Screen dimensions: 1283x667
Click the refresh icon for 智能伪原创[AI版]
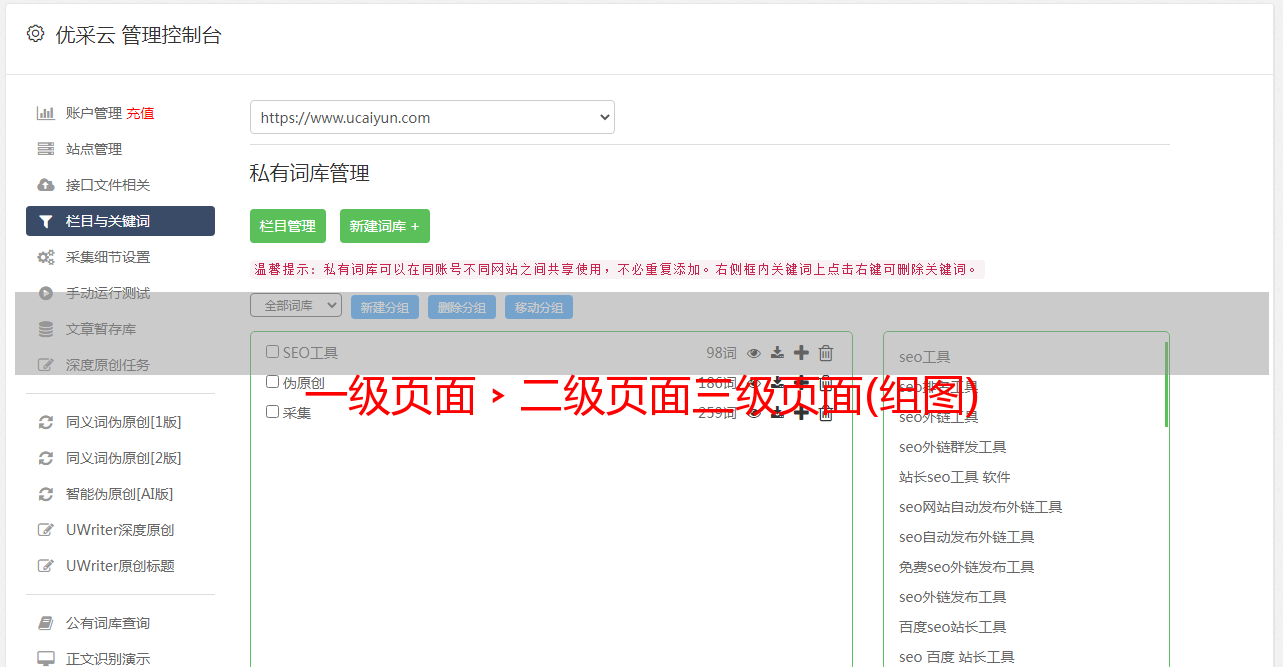46,494
